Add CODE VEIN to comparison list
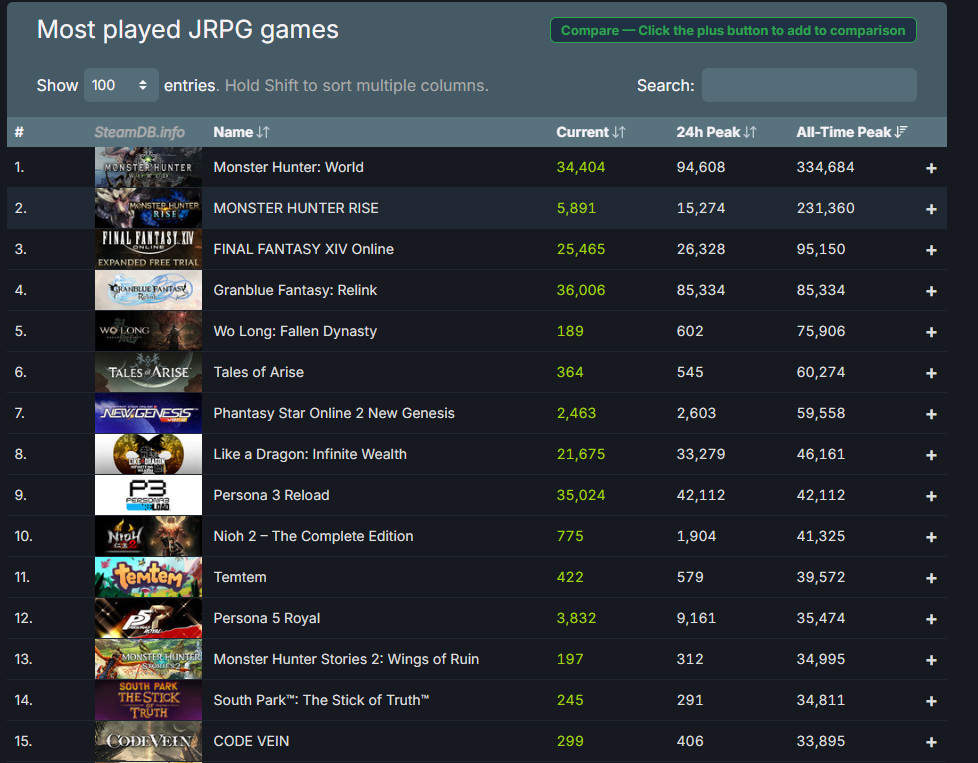This screenshot has height=763, width=978. (x=931, y=742)
